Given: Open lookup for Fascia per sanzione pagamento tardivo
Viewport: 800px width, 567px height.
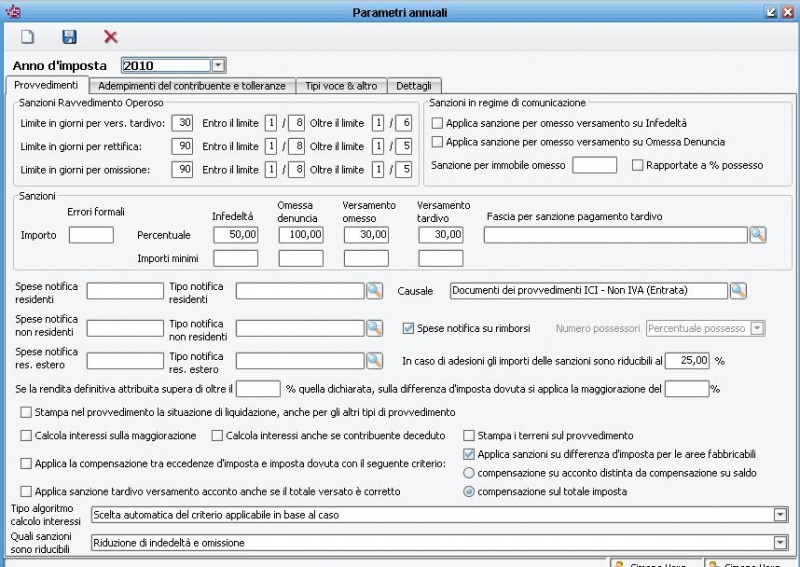Looking at the screenshot, I should point(758,235).
